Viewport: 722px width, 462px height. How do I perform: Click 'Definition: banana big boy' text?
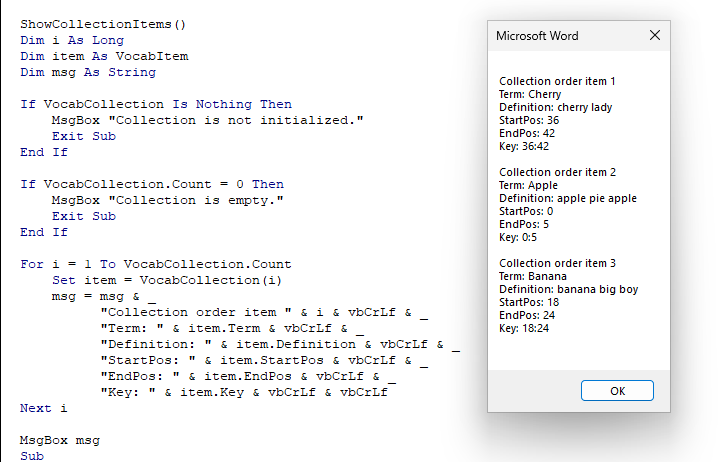point(569,289)
